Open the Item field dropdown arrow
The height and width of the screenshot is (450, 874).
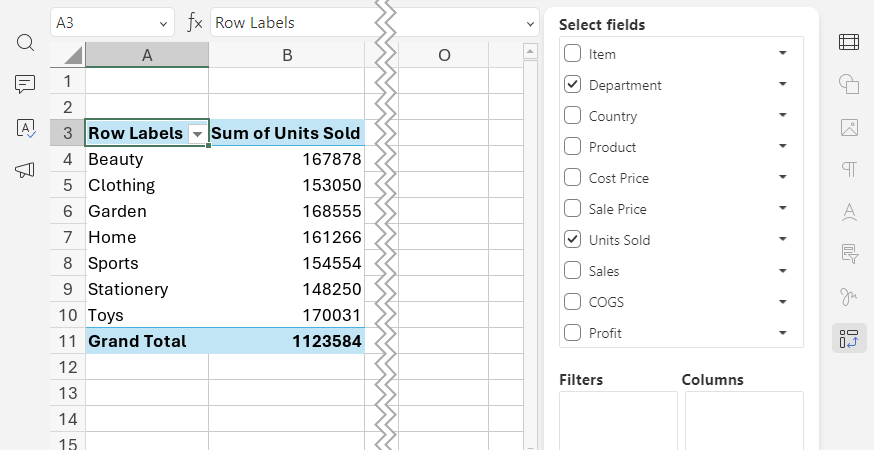click(783, 54)
